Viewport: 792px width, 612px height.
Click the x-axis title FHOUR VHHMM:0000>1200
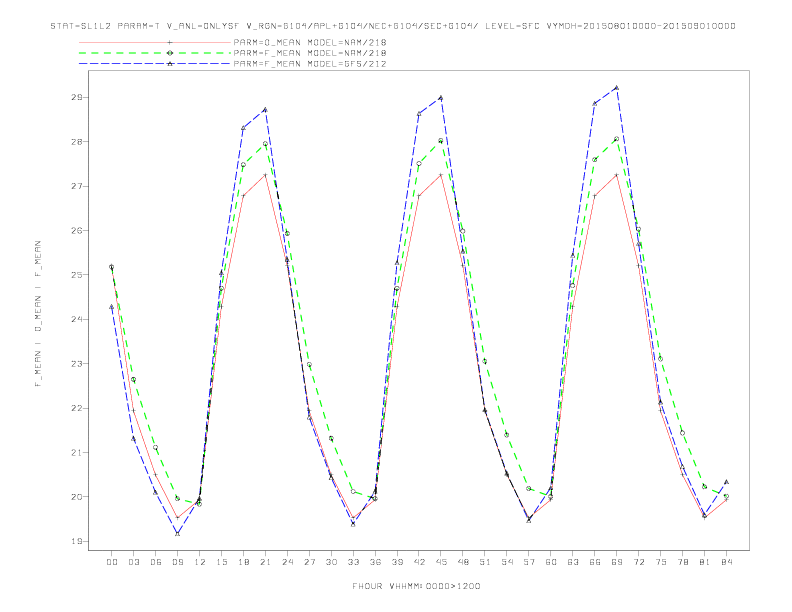click(x=416, y=586)
